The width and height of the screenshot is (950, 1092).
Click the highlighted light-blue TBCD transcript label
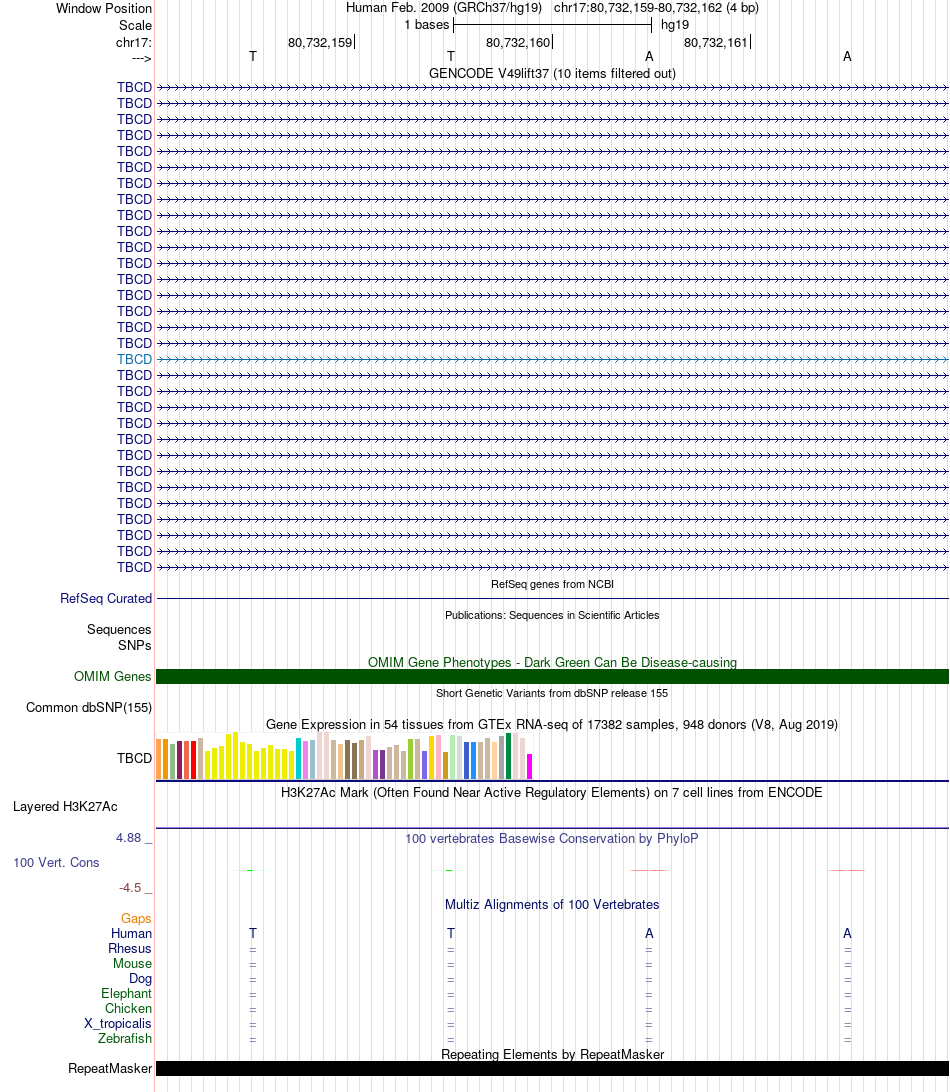pos(134,359)
